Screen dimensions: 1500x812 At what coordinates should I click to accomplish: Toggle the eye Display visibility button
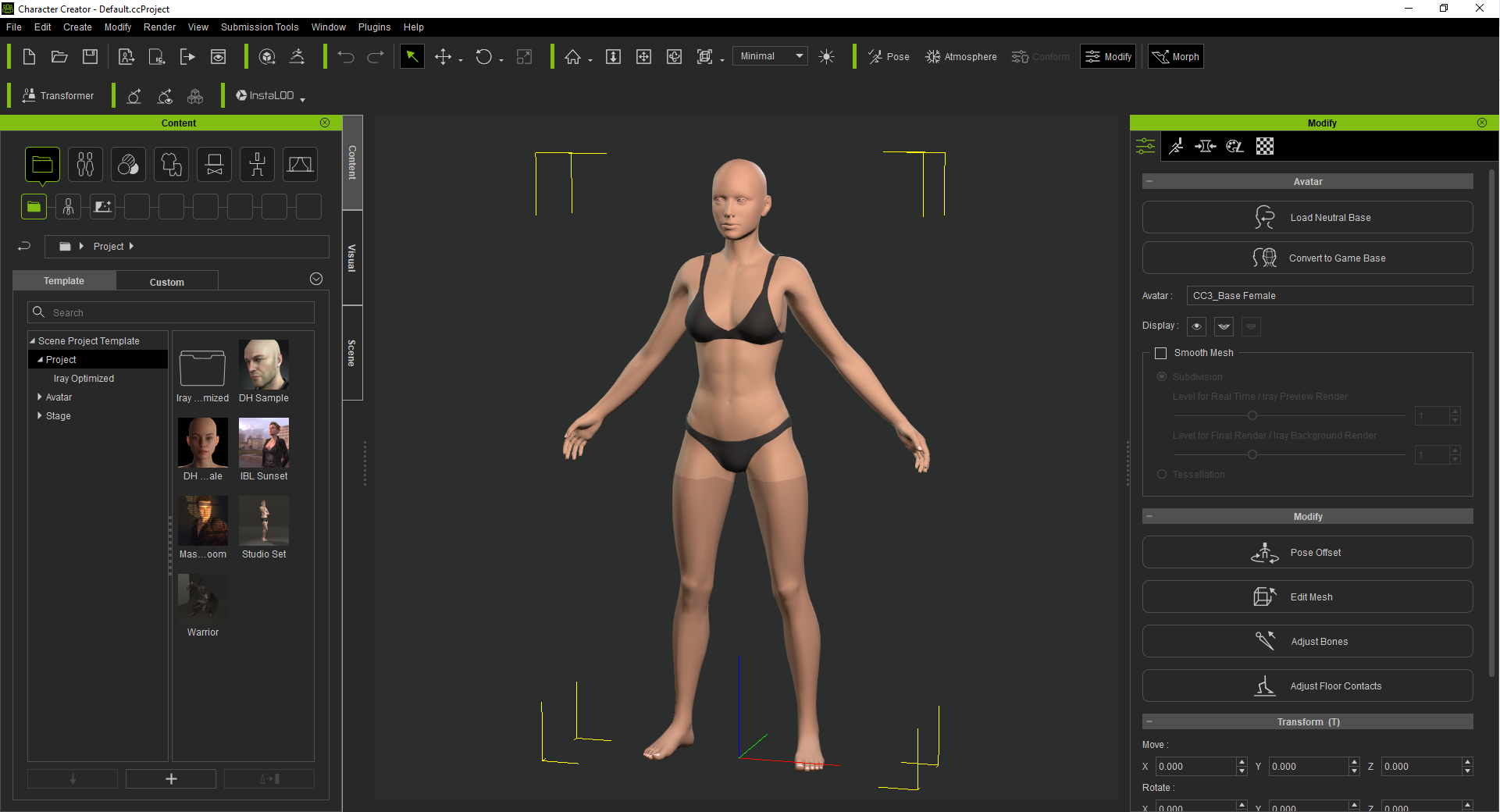tap(1196, 326)
